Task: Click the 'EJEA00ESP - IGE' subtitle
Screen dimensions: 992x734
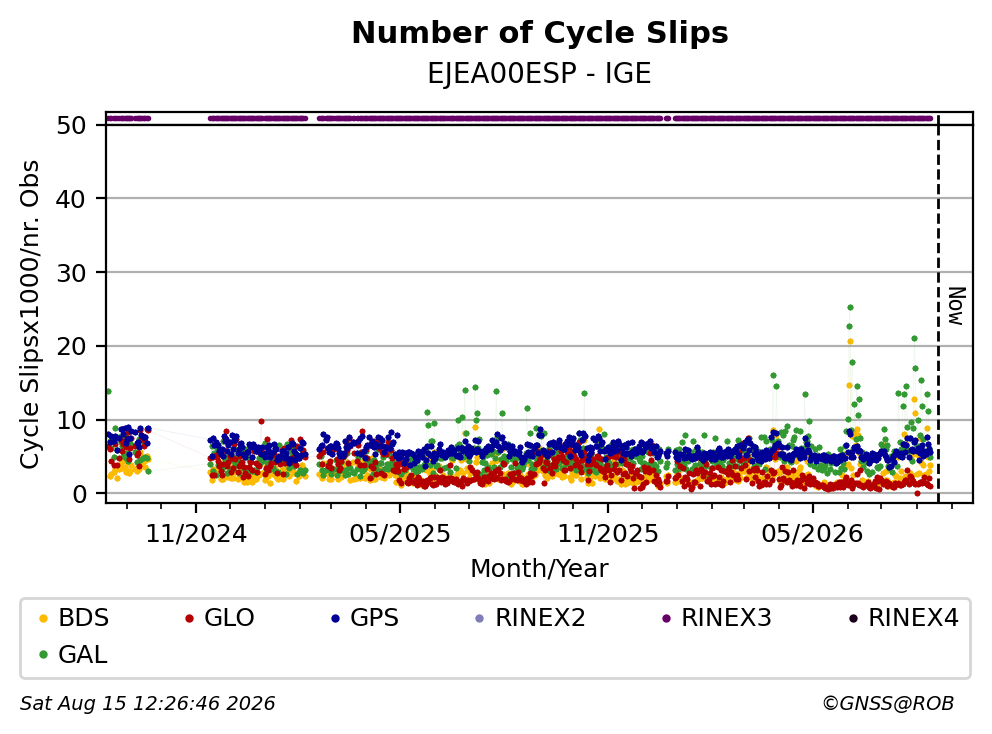Action: coord(540,74)
